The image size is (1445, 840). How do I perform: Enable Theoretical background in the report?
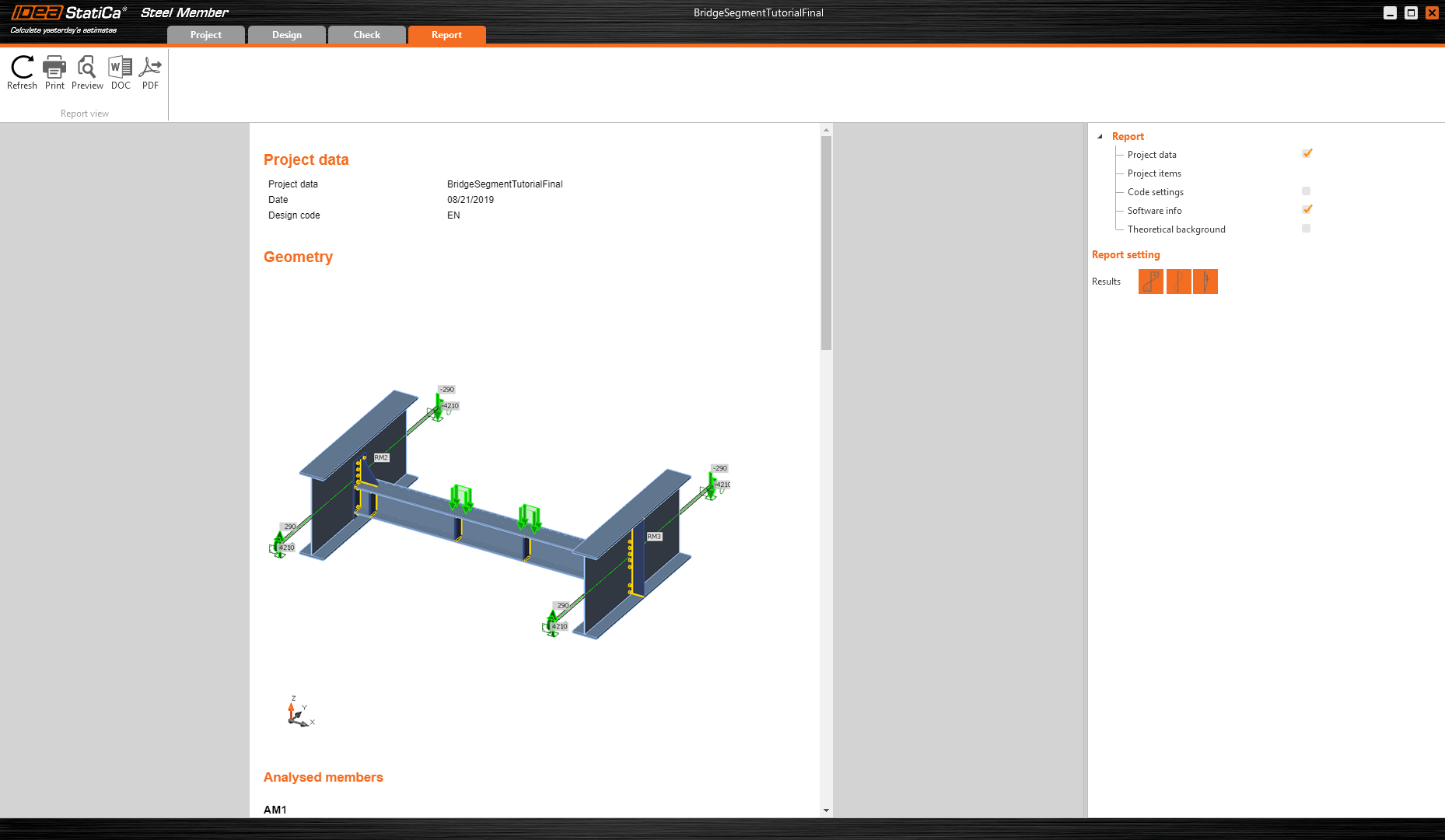coord(1305,228)
